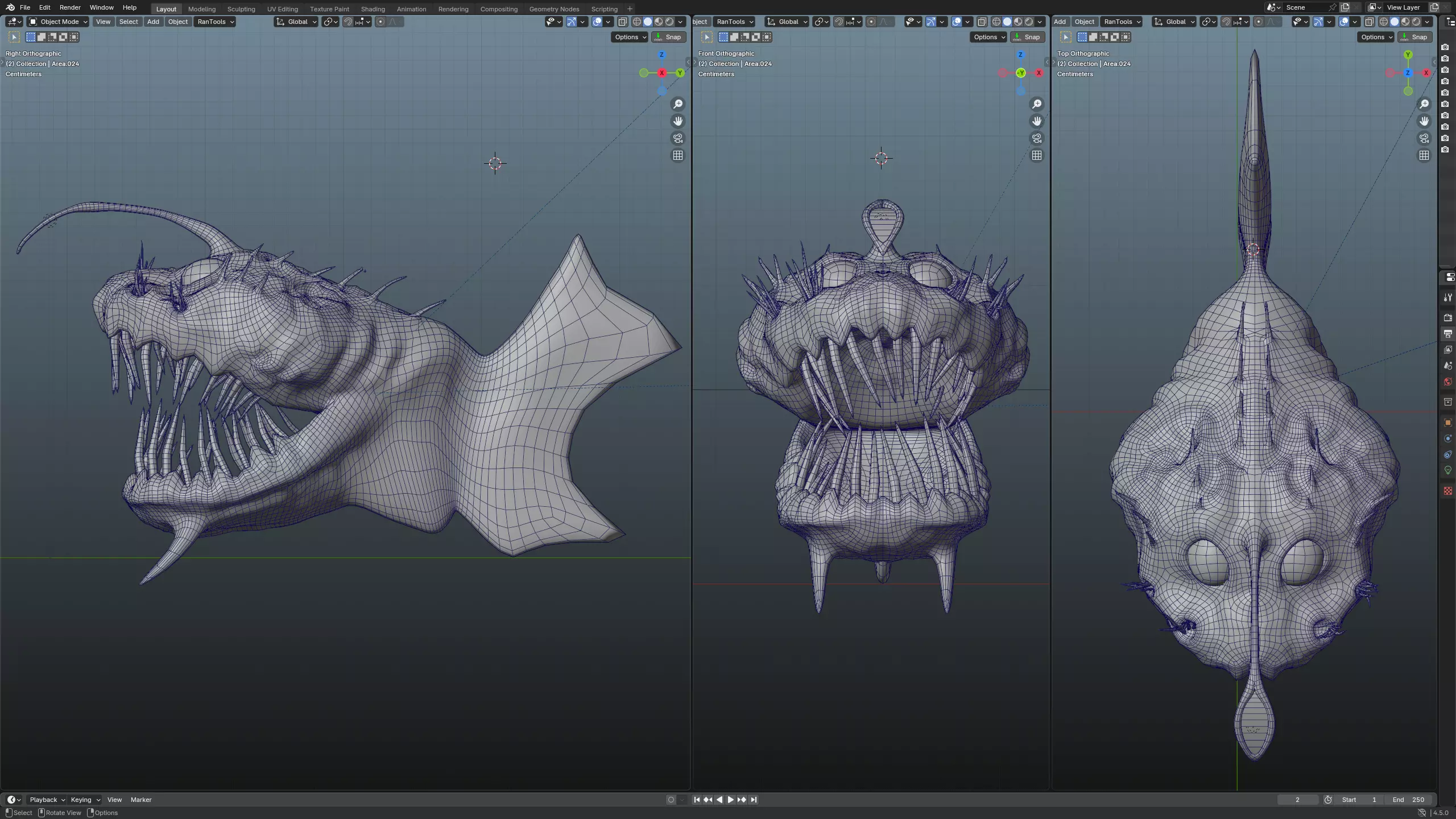The height and width of the screenshot is (819, 1456).
Task: Click zoom tool in Right Orthographic viewport
Action: pyautogui.click(x=678, y=104)
